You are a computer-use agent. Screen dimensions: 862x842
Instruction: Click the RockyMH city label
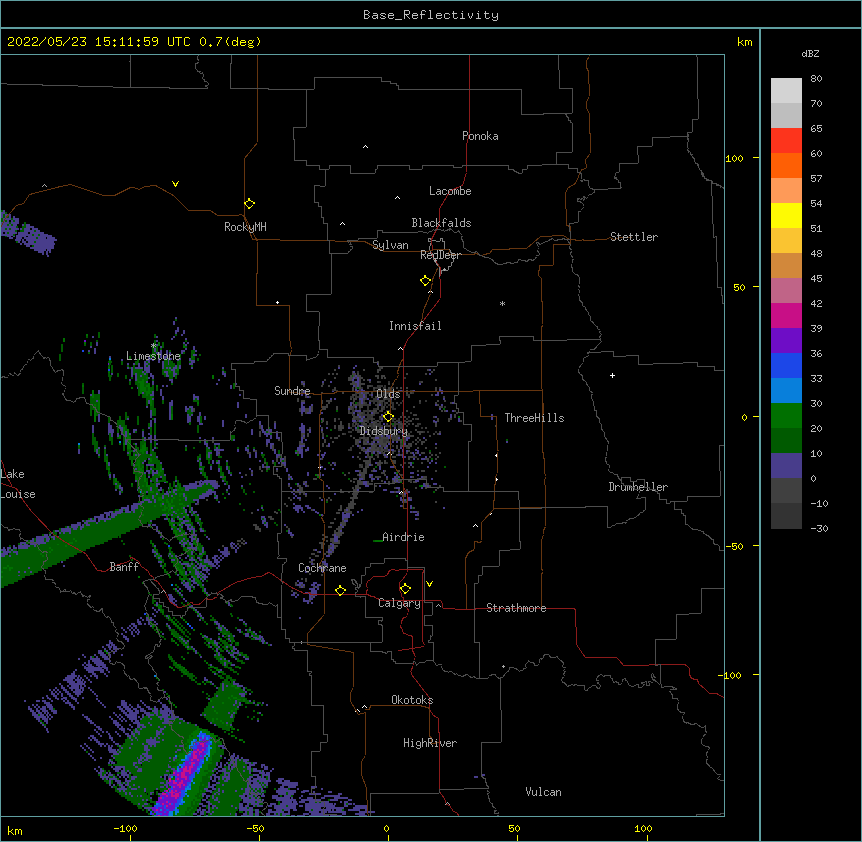(245, 227)
